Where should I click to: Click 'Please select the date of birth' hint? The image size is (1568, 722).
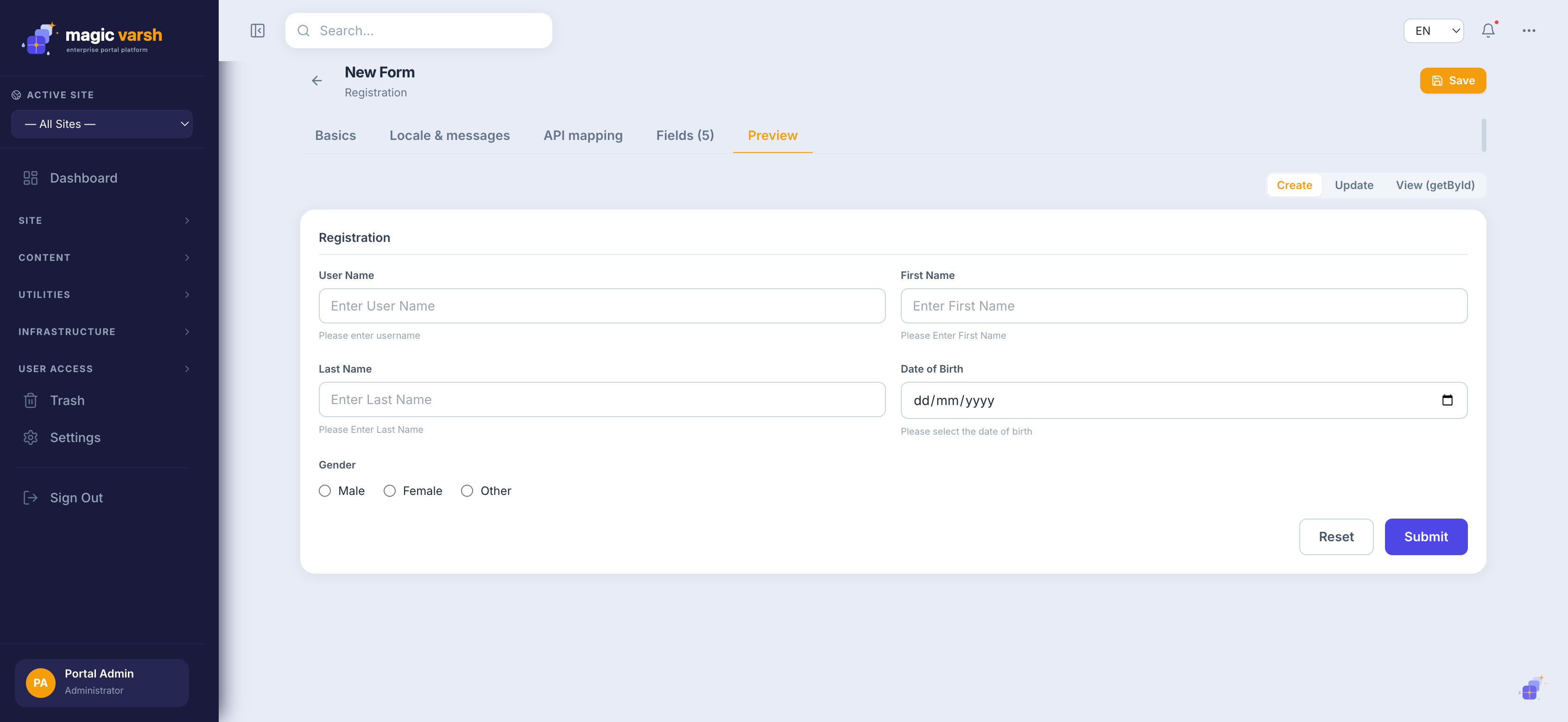(x=966, y=431)
